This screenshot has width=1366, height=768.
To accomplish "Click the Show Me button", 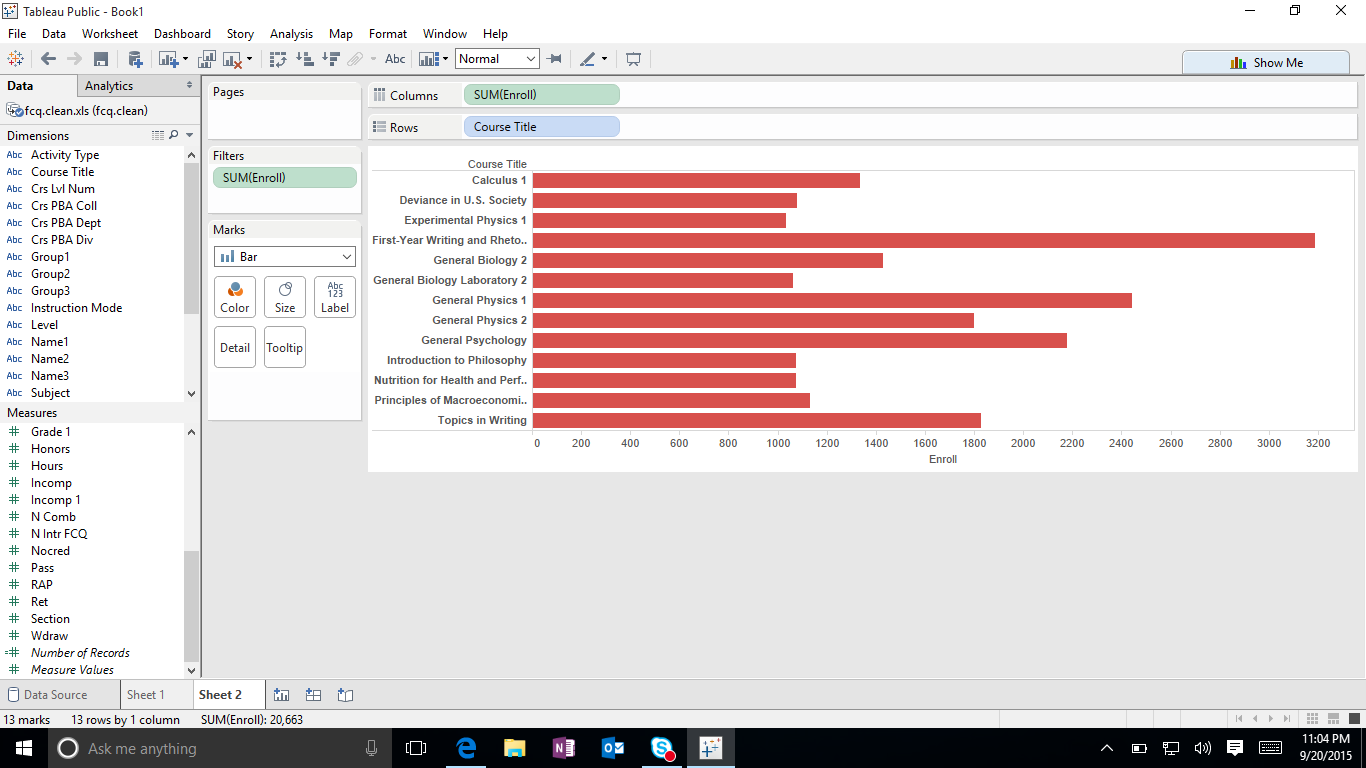I will point(1266,62).
